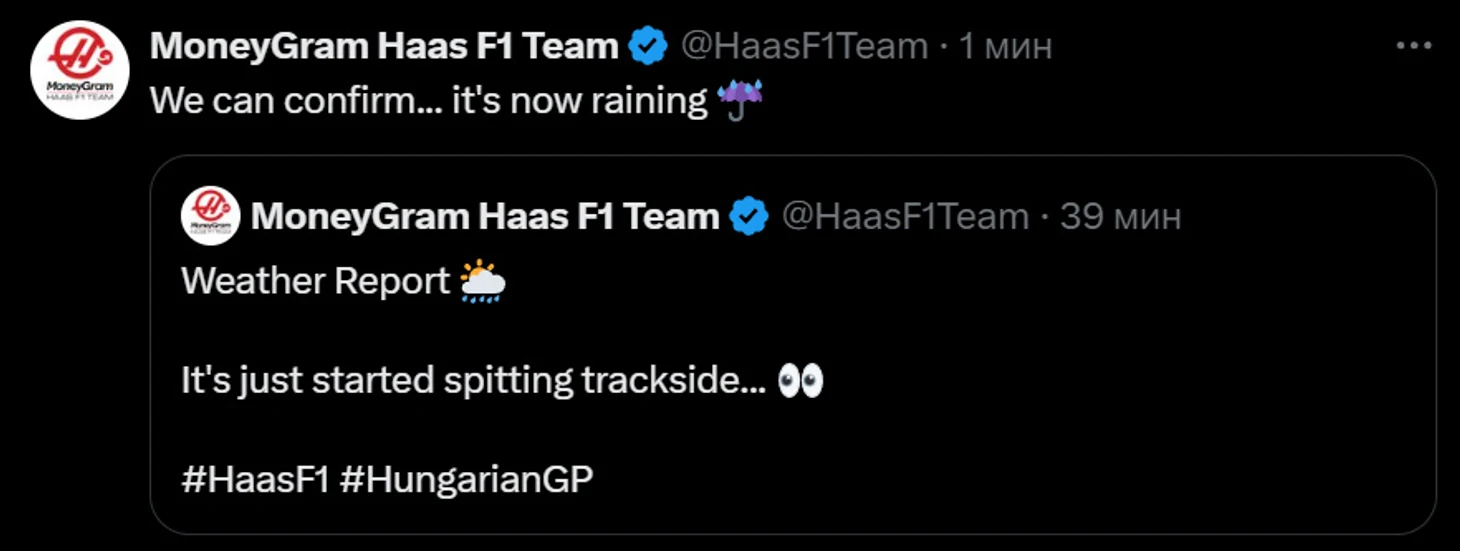Click the verified badge in quoted tweet
The width and height of the screenshot is (1460, 551).
(x=749, y=216)
